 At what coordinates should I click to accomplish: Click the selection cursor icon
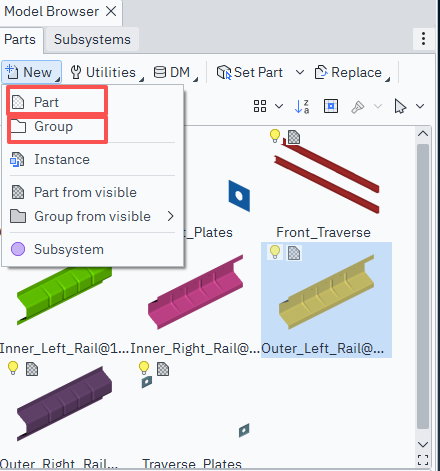tap(400, 107)
